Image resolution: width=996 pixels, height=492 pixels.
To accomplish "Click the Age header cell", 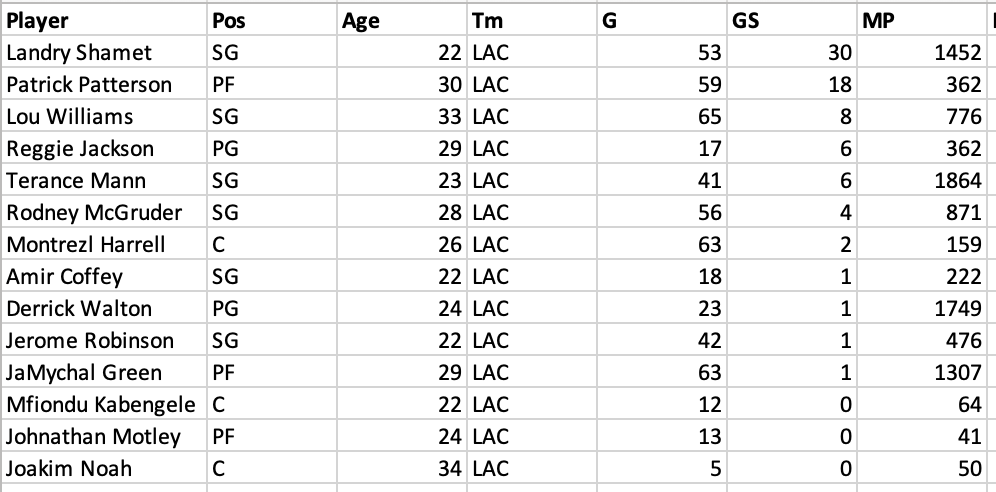I will tap(401, 20).
